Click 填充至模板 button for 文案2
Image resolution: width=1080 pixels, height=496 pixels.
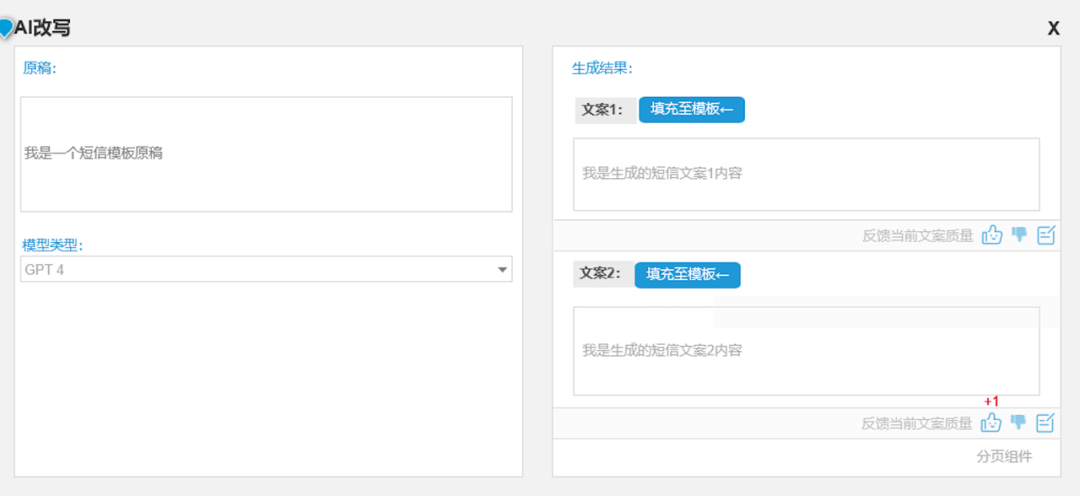tap(687, 275)
